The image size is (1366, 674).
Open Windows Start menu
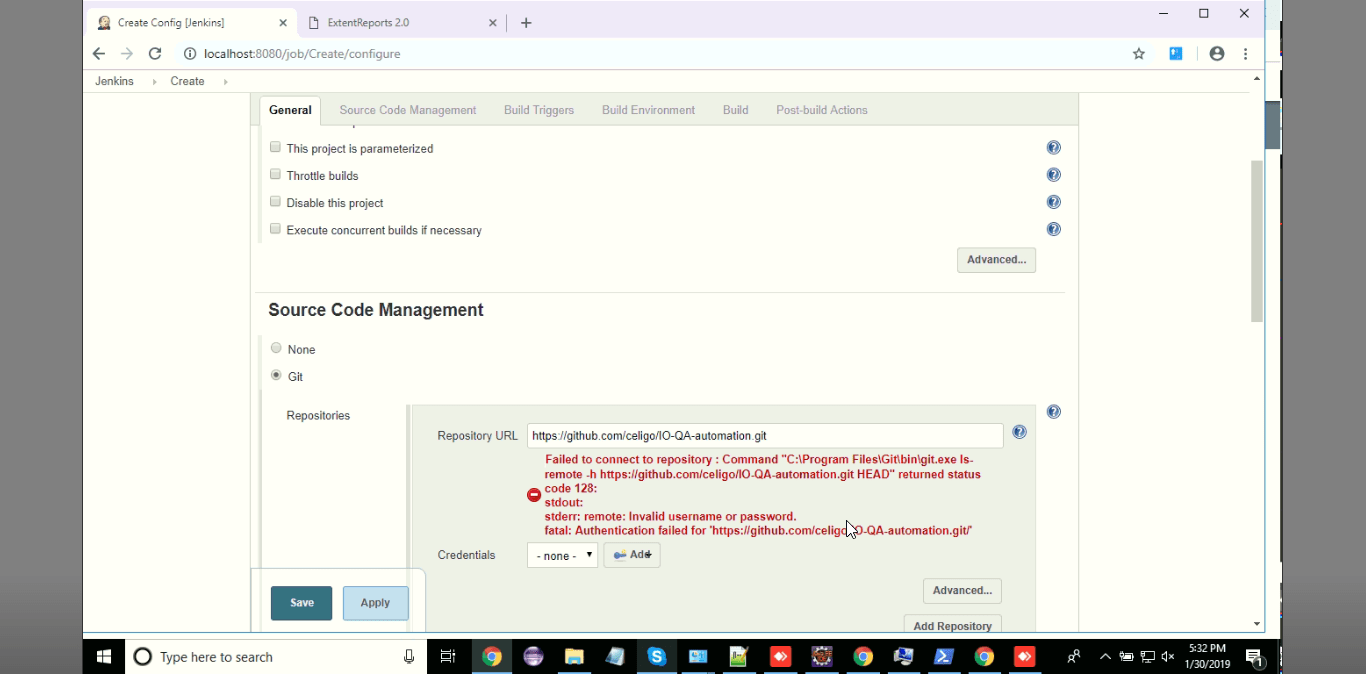[104, 657]
